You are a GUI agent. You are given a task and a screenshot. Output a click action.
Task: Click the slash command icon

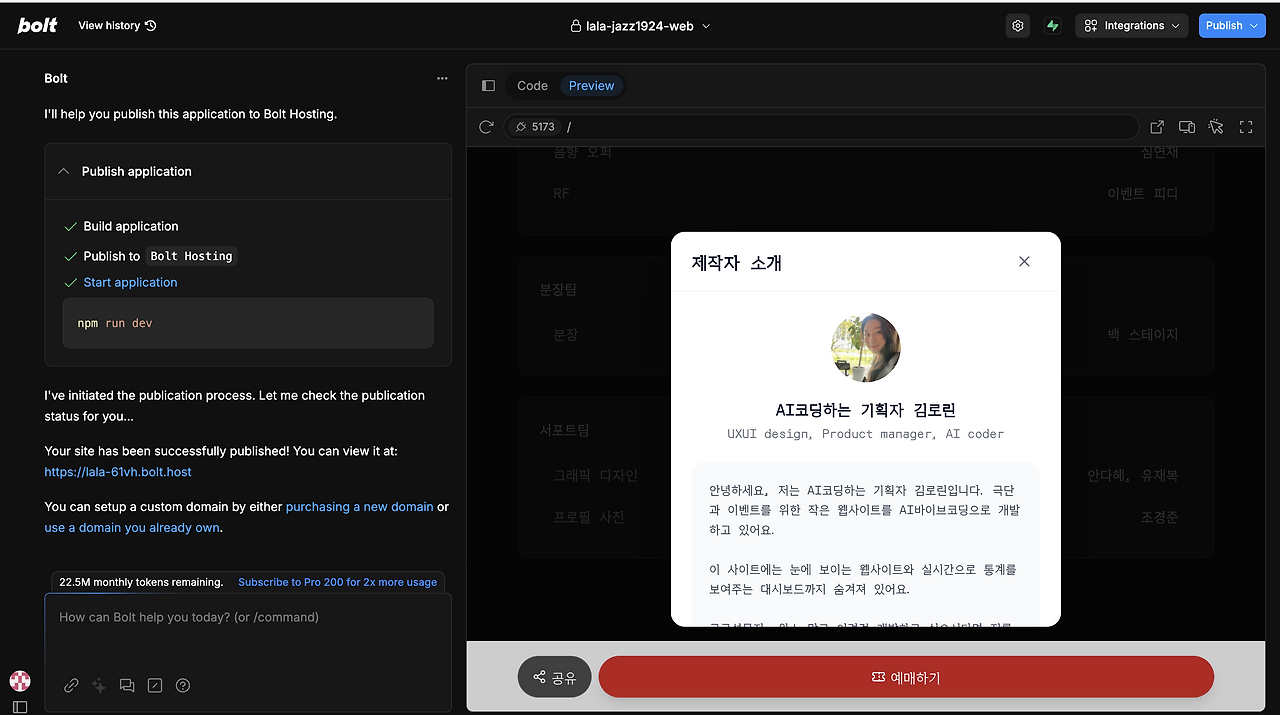pos(155,685)
